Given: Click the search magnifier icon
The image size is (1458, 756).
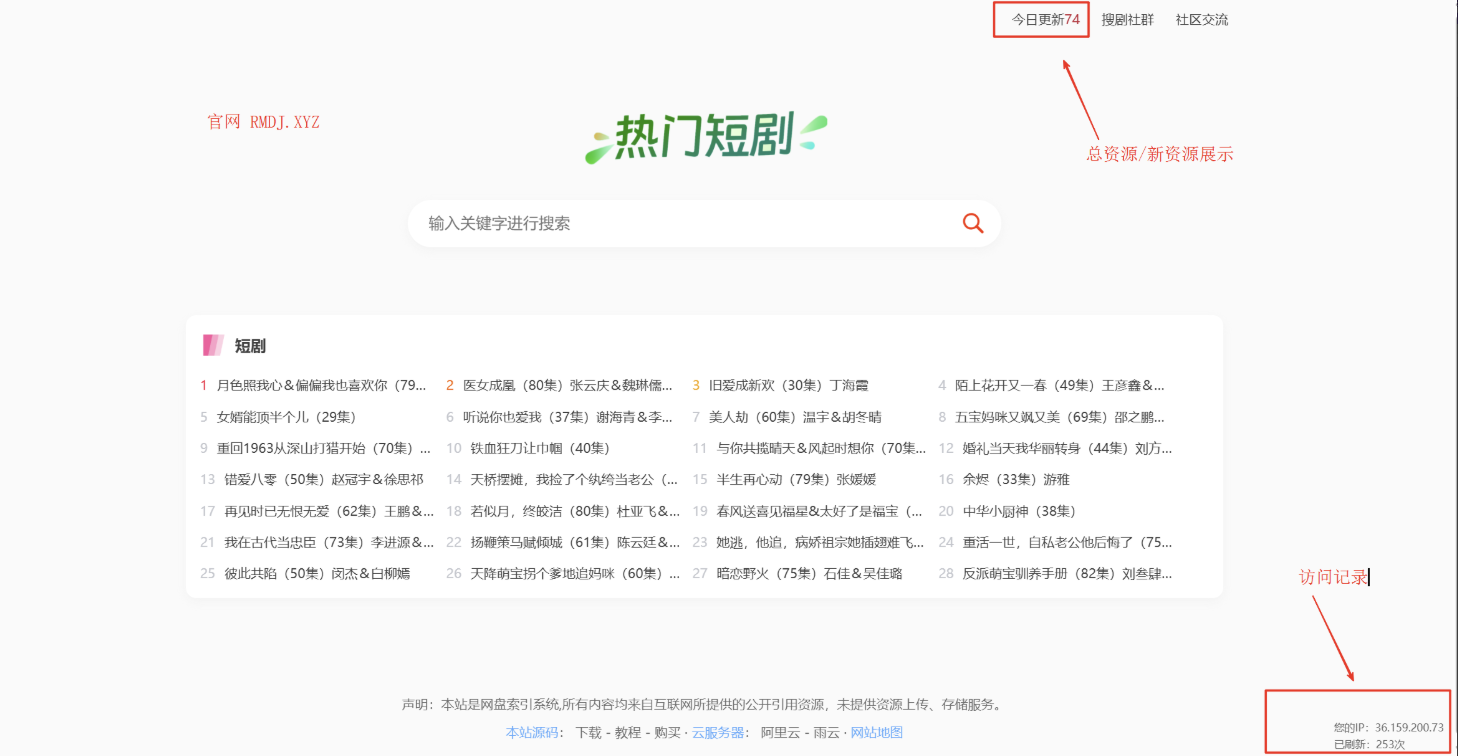Looking at the screenshot, I should point(971,223).
